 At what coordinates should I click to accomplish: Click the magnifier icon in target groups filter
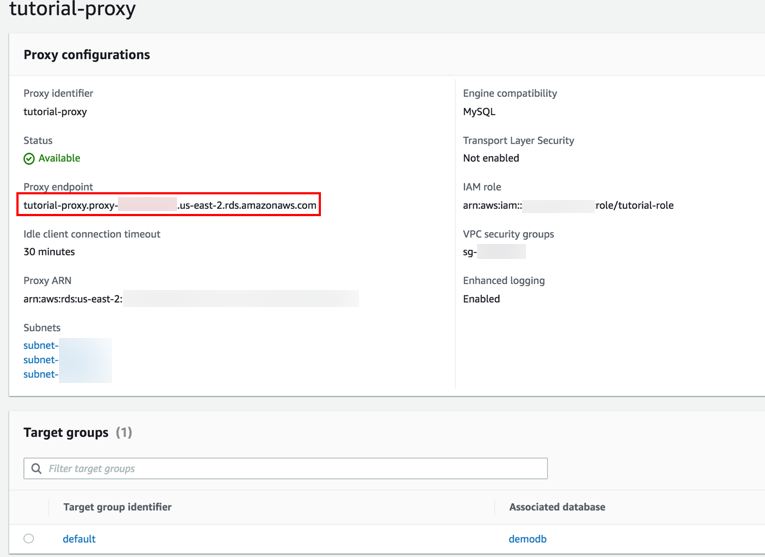click(37, 469)
